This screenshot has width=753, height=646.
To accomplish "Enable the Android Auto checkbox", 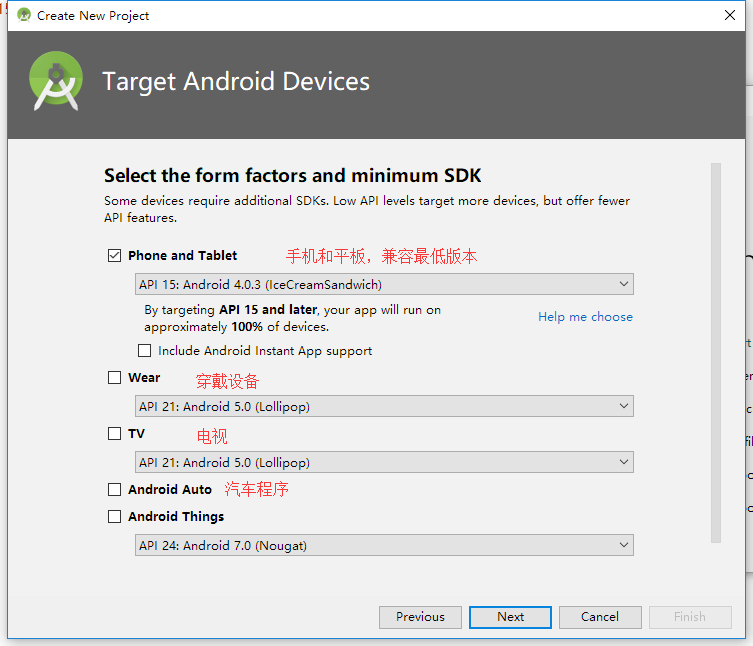I will (x=114, y=489).
